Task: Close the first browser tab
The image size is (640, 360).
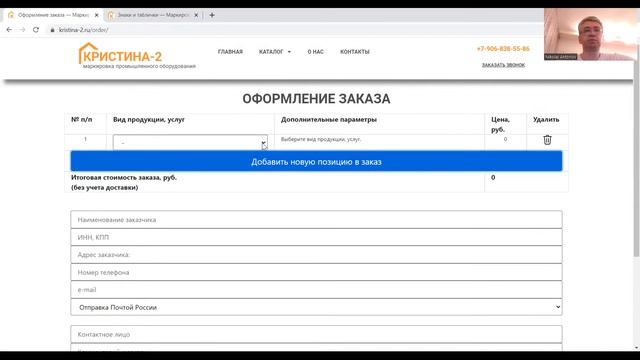Action: [96, 15]
